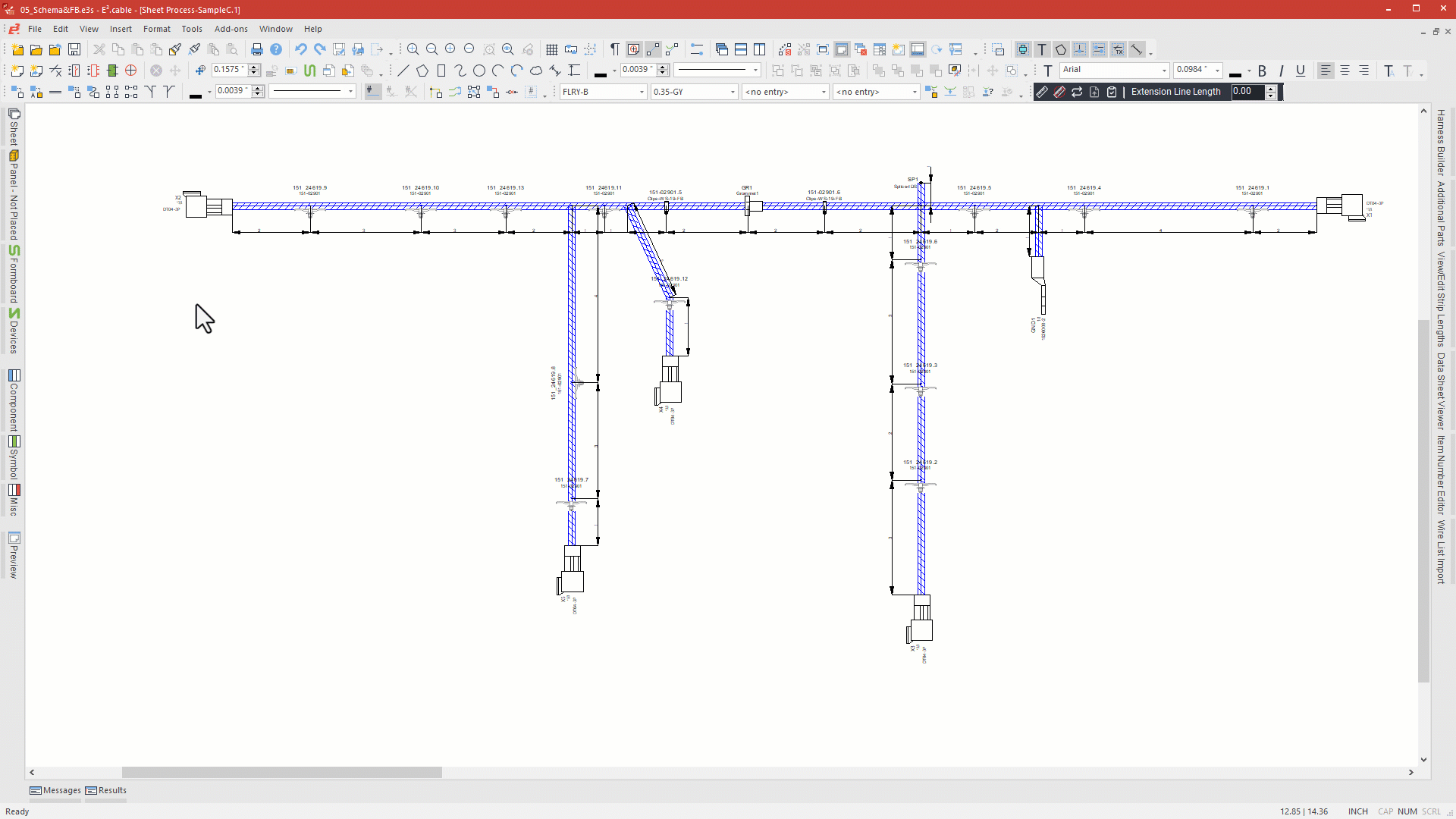Enable center text alignment
The width and height of the screenshot is (1456, 819).
coord(1345,70)
